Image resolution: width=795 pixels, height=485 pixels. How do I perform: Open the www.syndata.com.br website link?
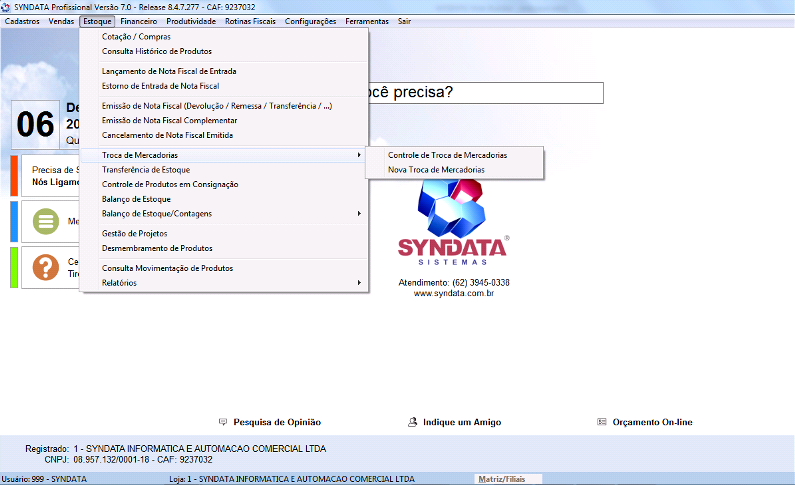point(454,293)
